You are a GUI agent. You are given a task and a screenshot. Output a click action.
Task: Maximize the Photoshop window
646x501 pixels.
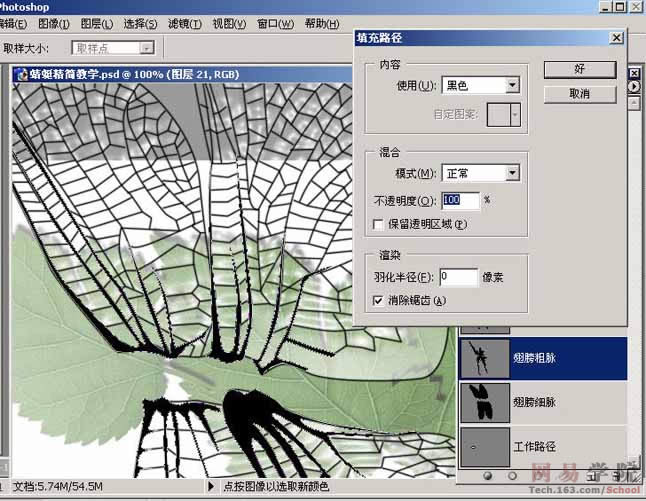[x=620, y=7]
